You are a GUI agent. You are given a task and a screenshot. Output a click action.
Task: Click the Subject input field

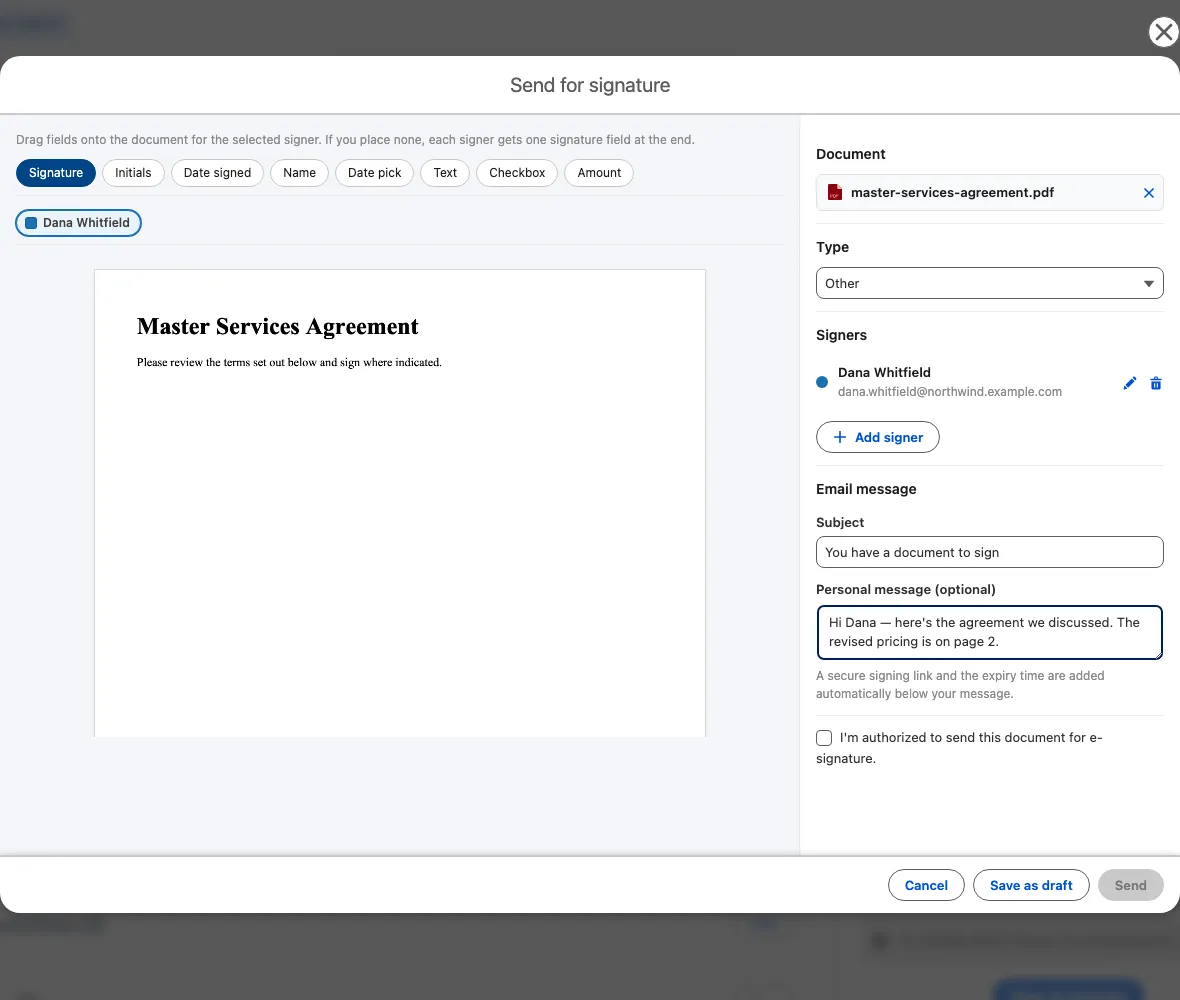[x=990, y=552]
